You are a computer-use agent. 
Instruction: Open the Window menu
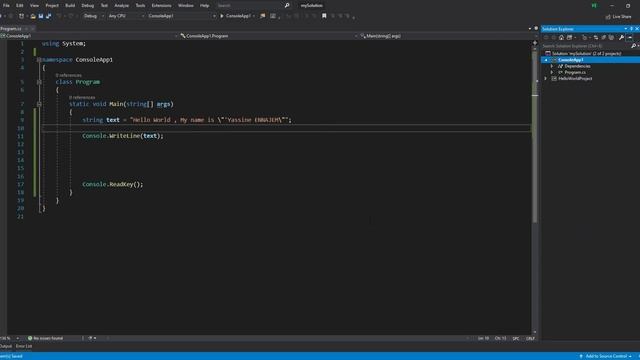tap(186, 5)
